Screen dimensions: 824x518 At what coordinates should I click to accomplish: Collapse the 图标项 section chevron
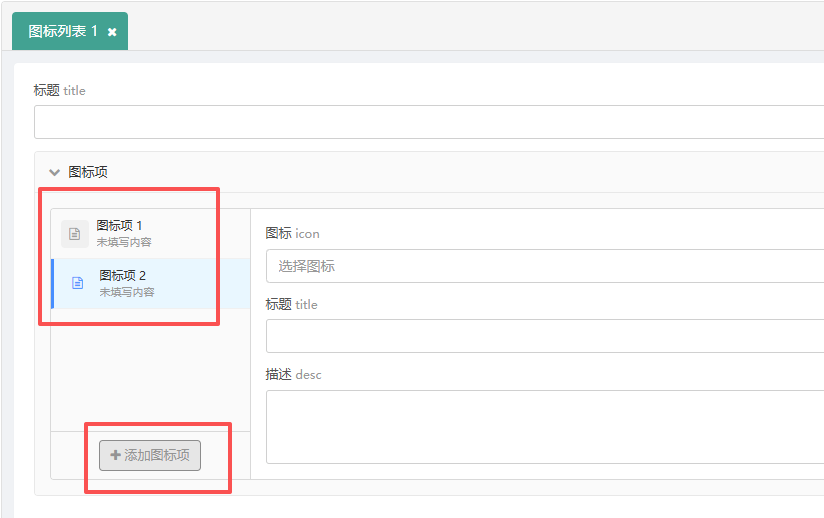(x=54, y=172)
